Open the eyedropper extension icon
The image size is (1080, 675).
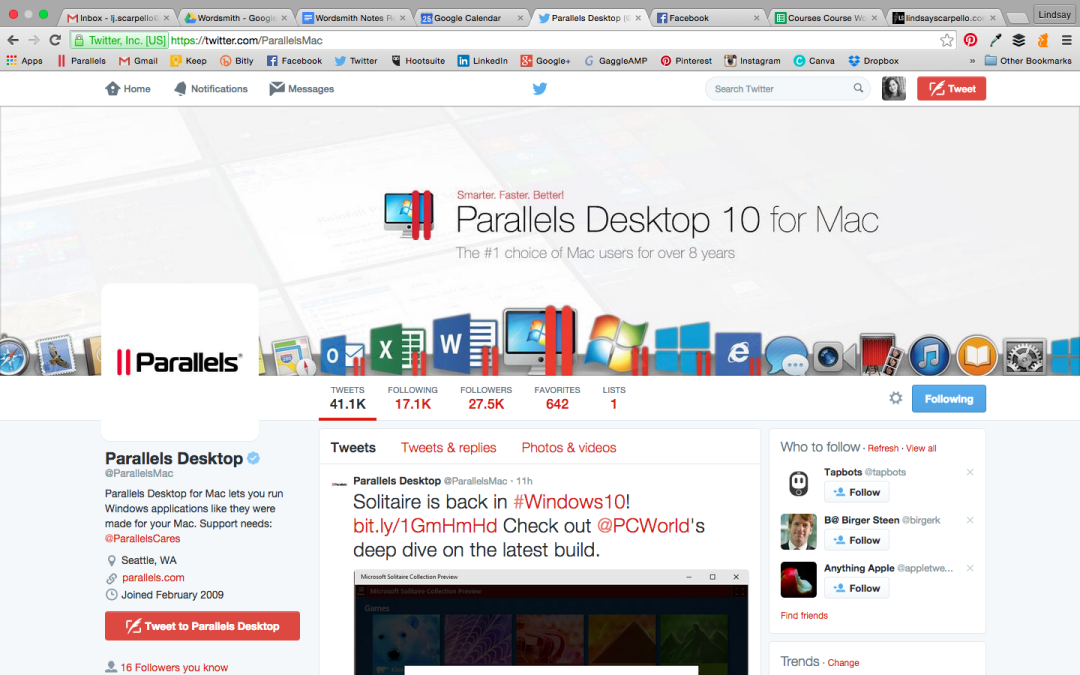coord(995,40)
